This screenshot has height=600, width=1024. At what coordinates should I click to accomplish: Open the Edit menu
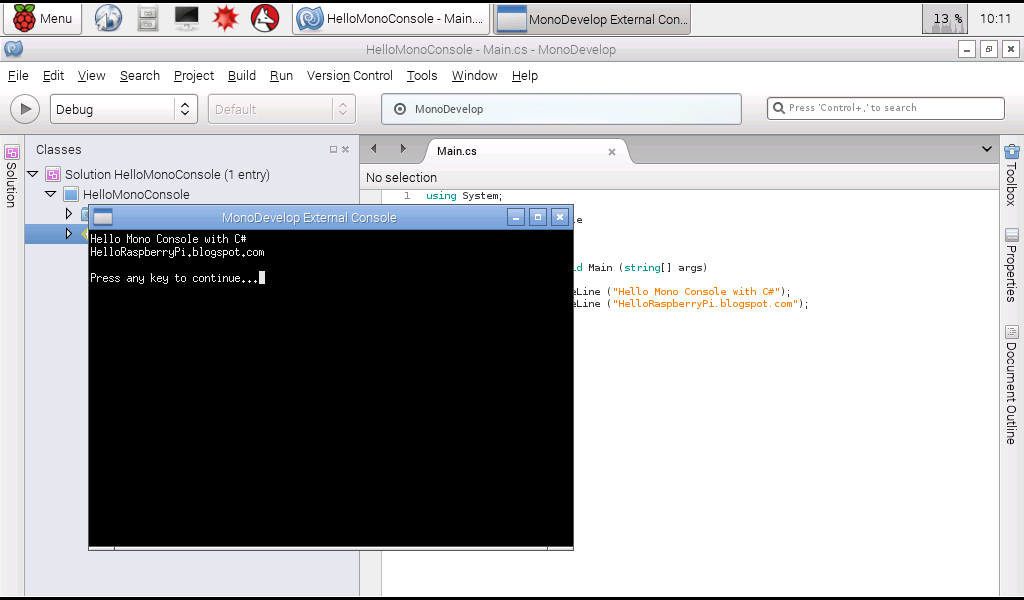coord(54,76)
